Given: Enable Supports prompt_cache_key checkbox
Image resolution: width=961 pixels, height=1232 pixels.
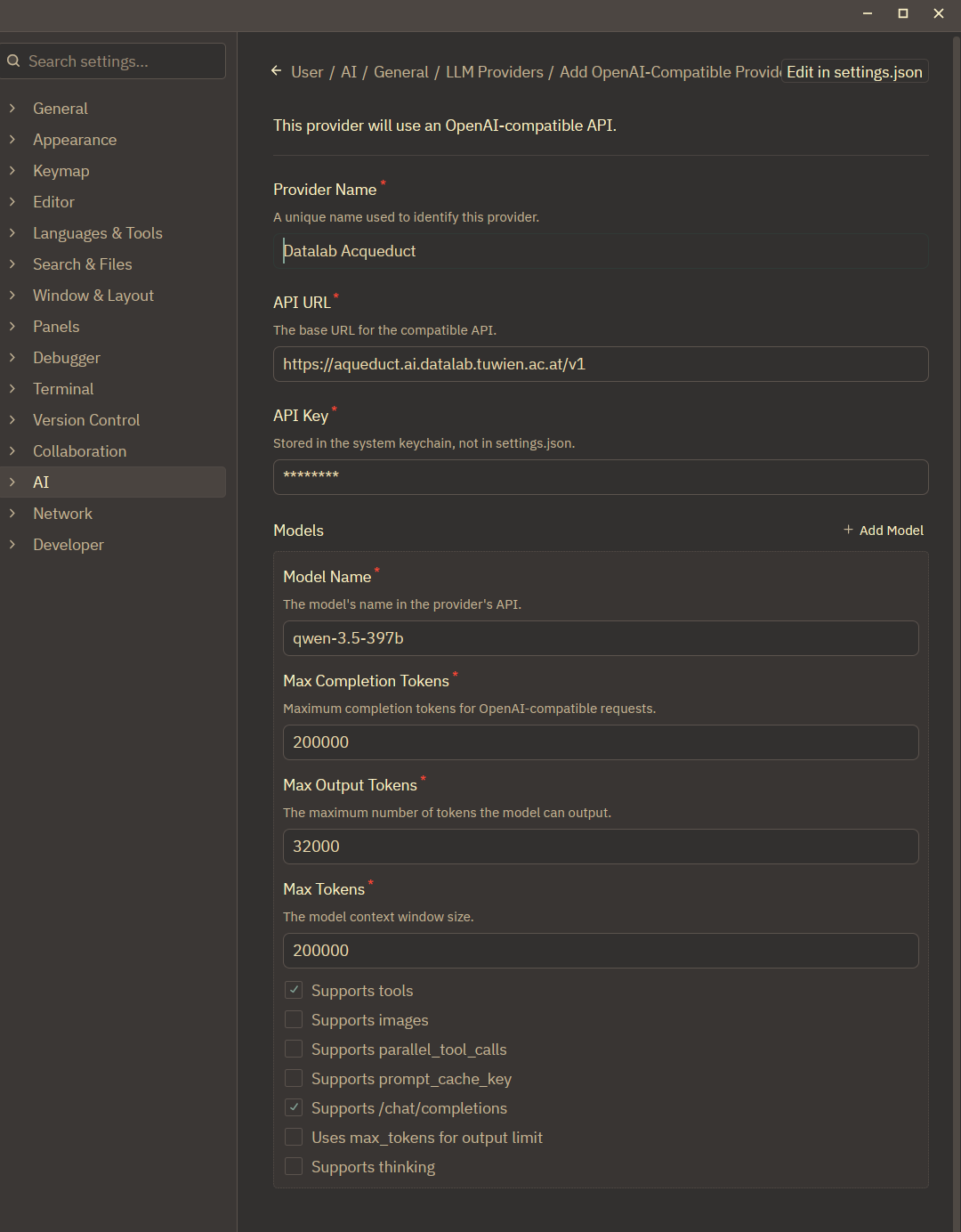Looking at the screenshot, I should (294, 1078).
